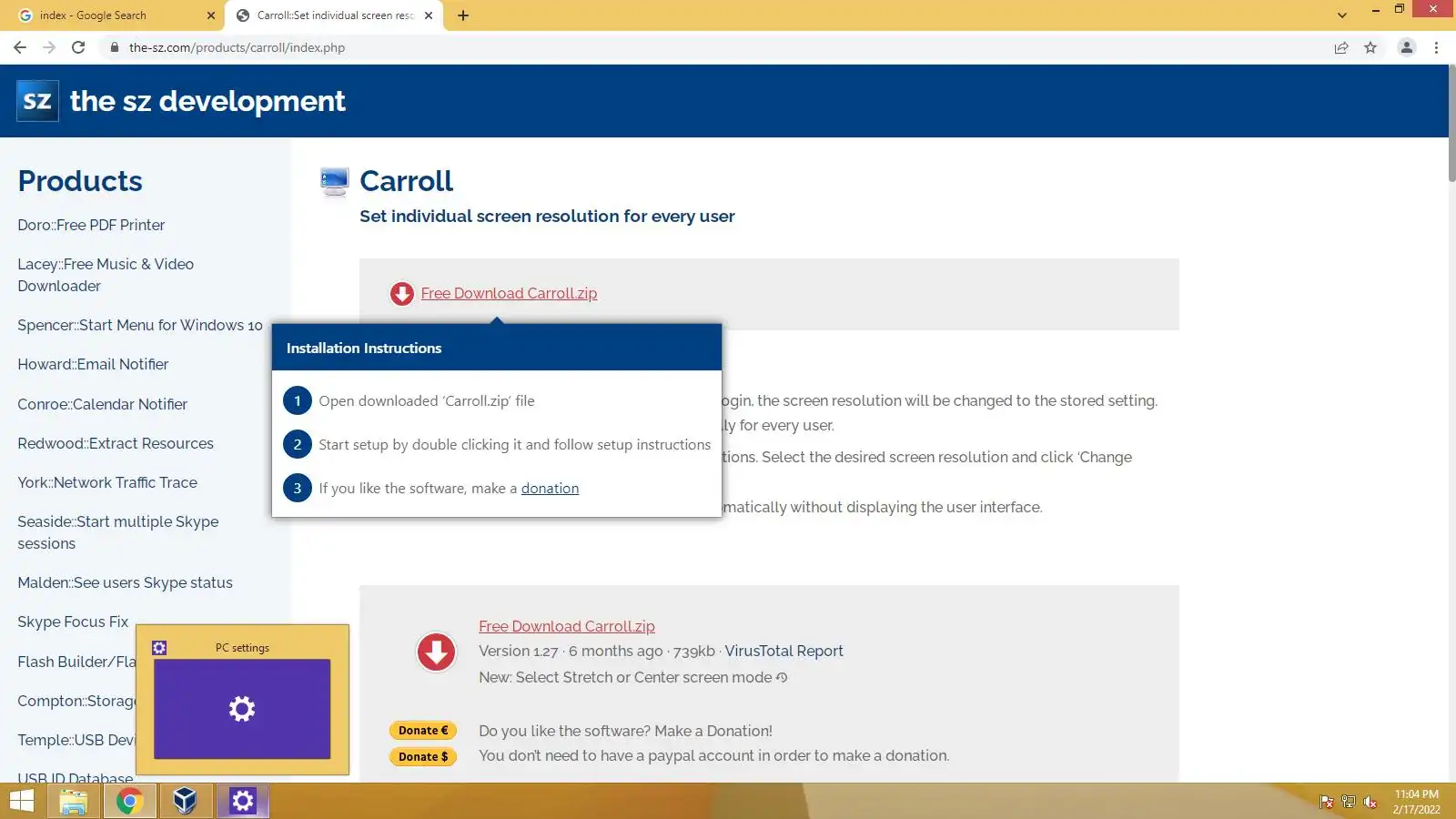Switch to 'index - Google Search' tab
This screenshot has height=819, width=1456.
tap(114, 15)
